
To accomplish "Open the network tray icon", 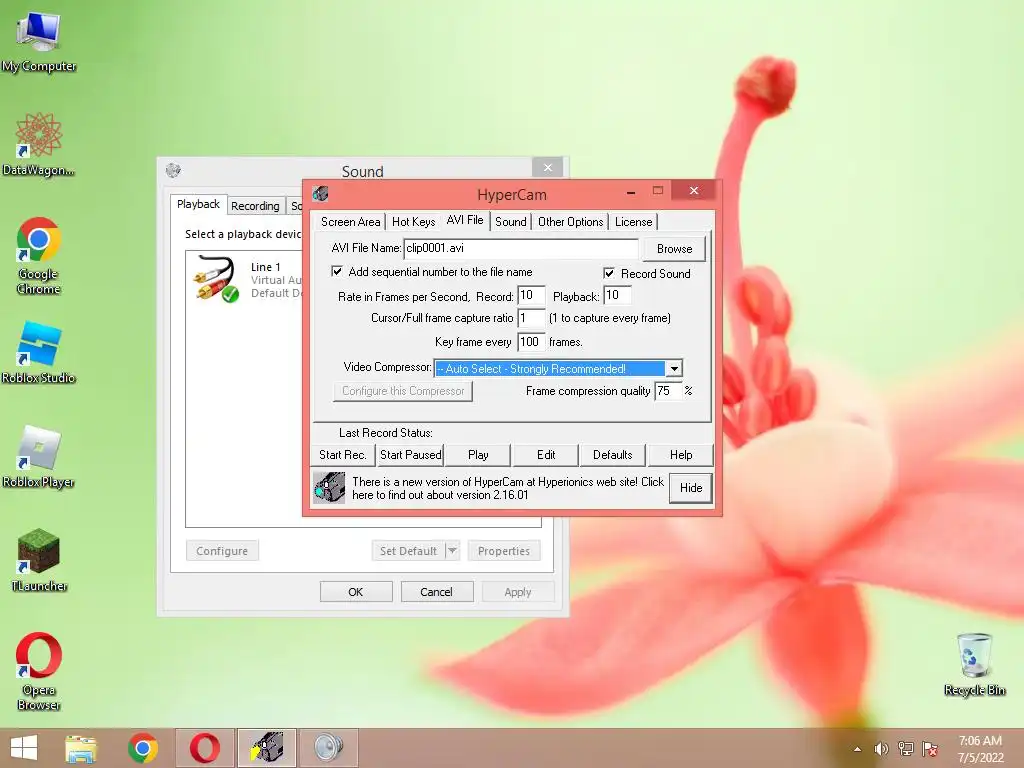I will [x=906, y=749].
